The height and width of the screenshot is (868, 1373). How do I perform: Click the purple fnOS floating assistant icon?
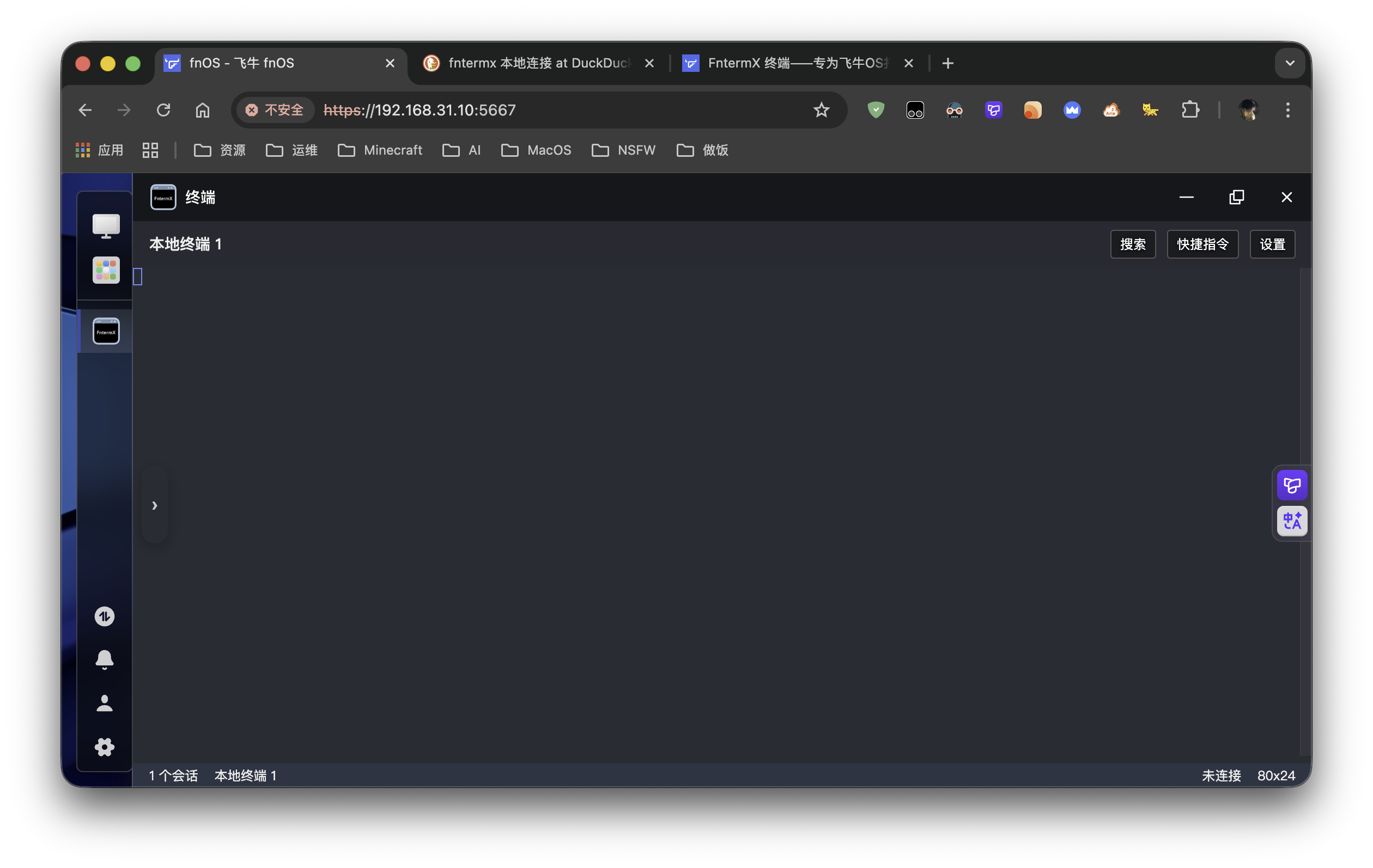1292,485
